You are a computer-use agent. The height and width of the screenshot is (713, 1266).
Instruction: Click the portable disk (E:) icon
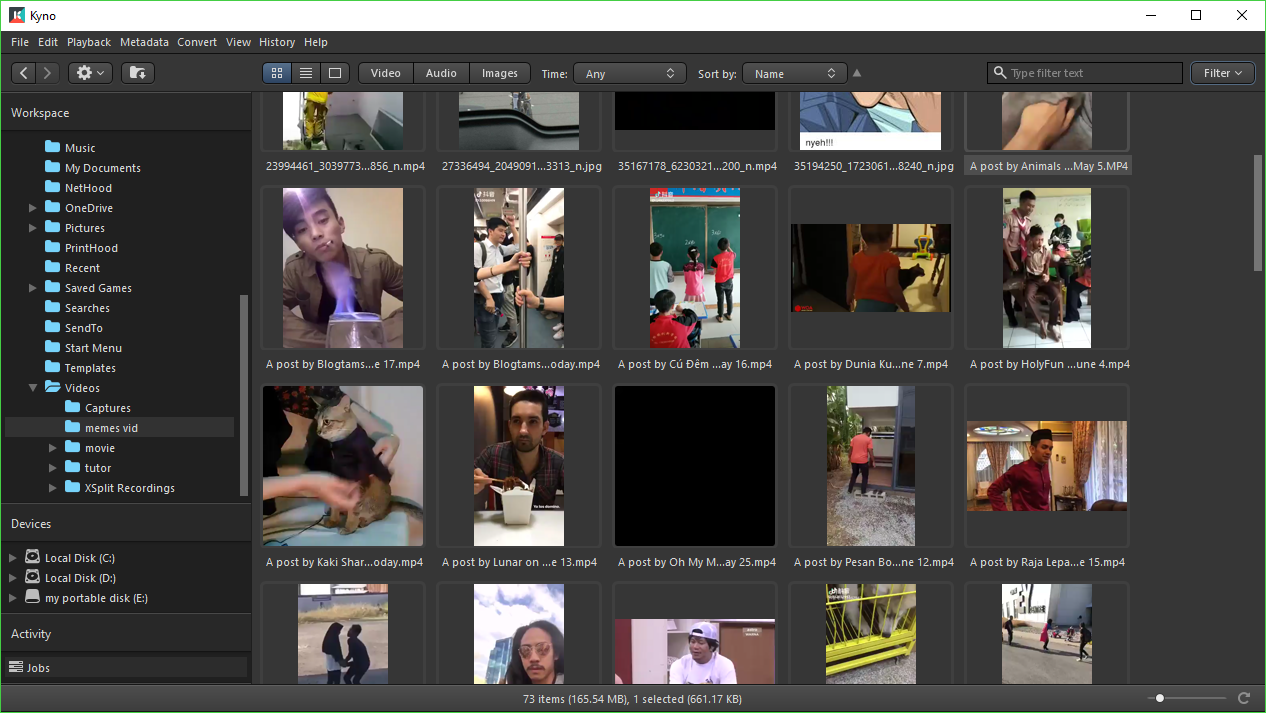[33, 597]
